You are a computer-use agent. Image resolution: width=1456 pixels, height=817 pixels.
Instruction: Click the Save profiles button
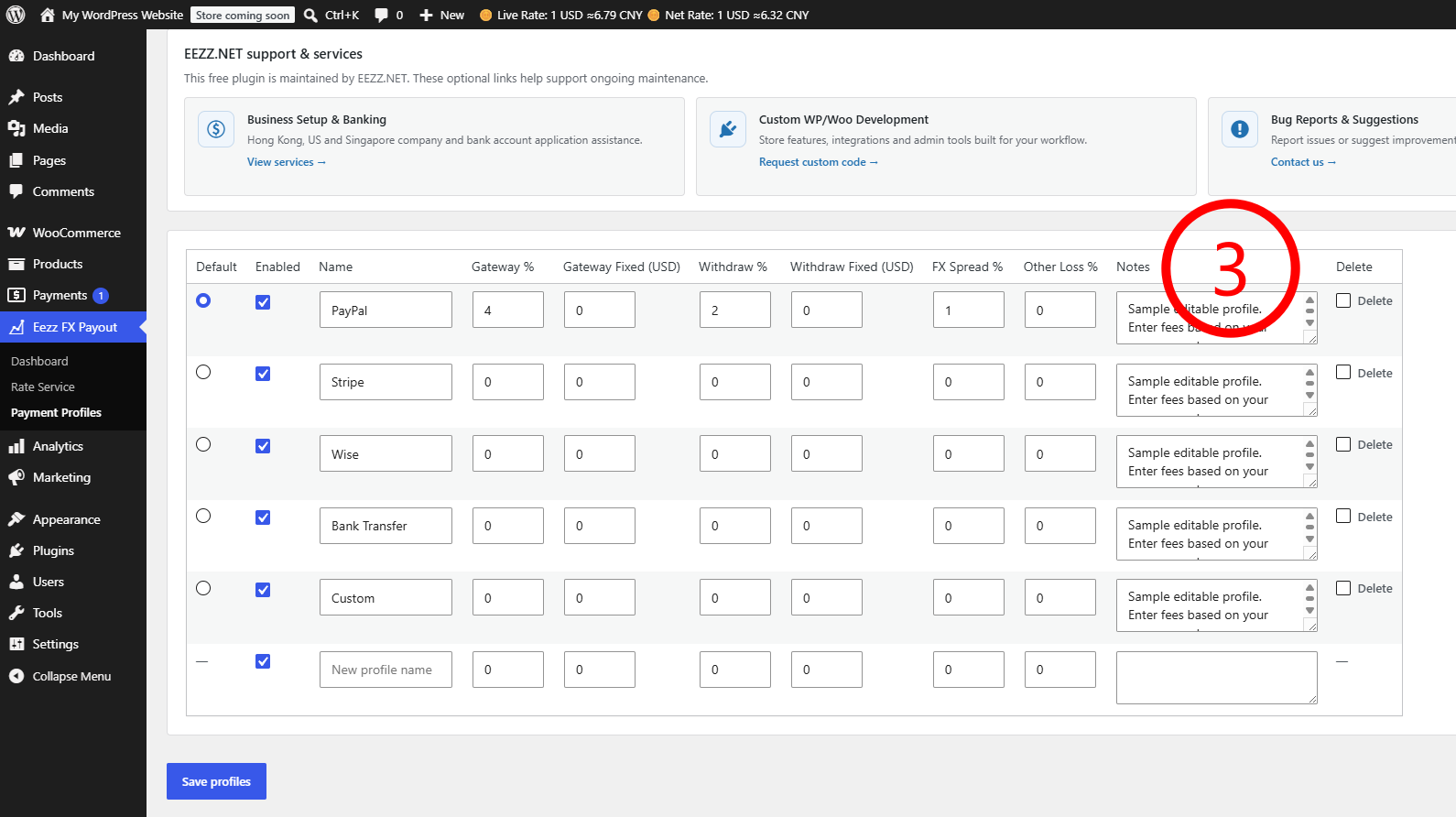point(216,781)
